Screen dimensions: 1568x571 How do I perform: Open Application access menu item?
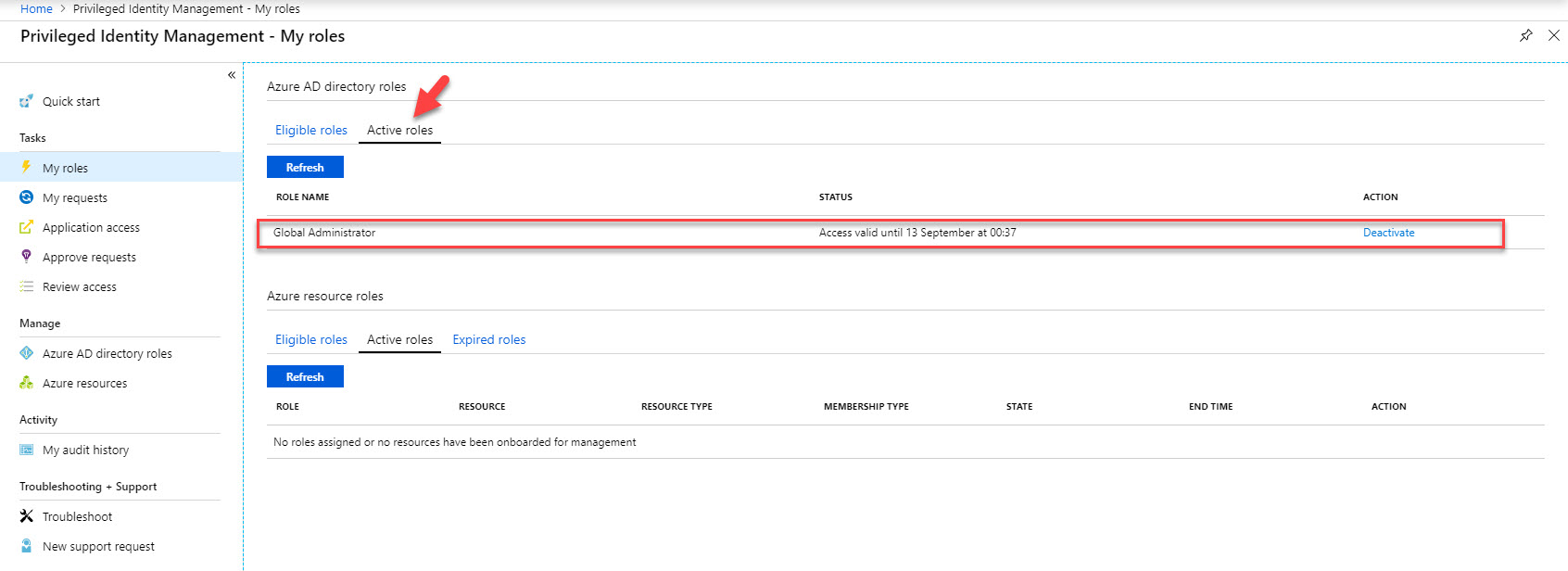click(x=91, y=227)
